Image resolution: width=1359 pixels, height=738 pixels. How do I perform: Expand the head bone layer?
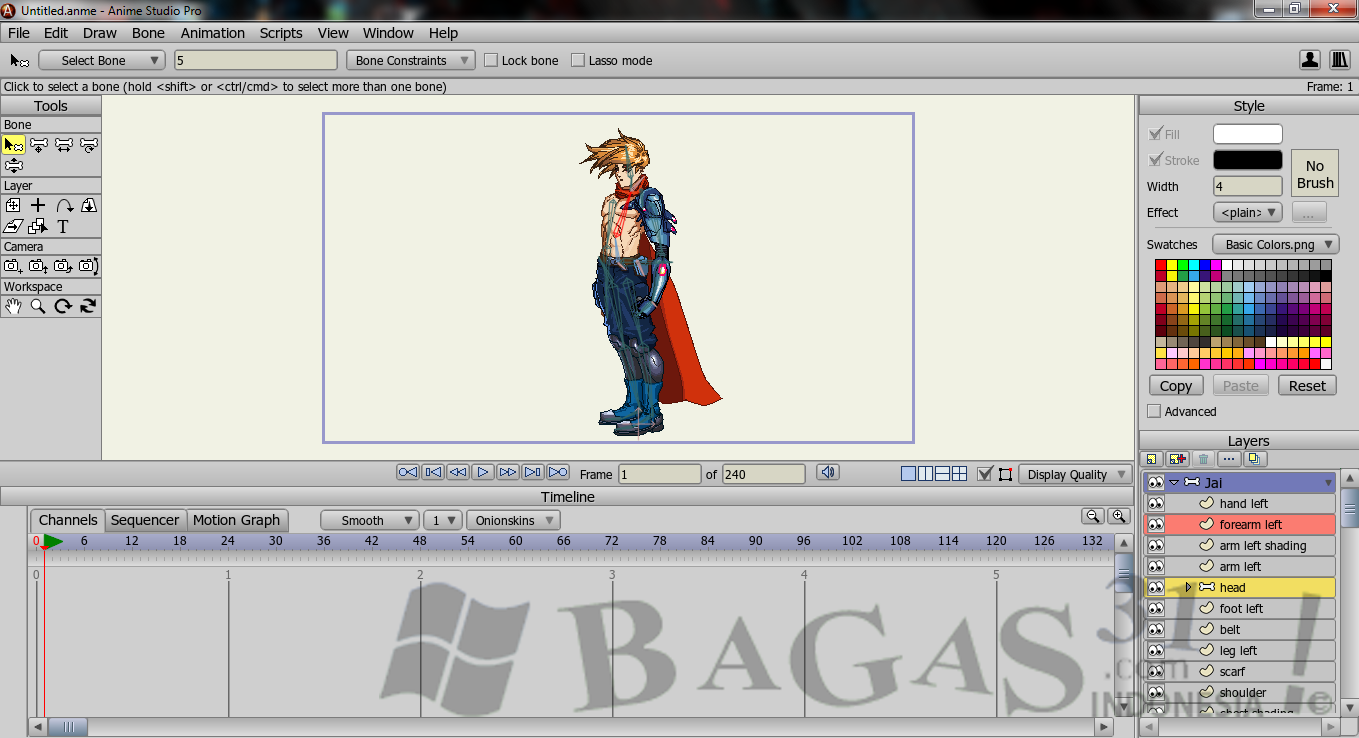click(x=1188, y=588)
